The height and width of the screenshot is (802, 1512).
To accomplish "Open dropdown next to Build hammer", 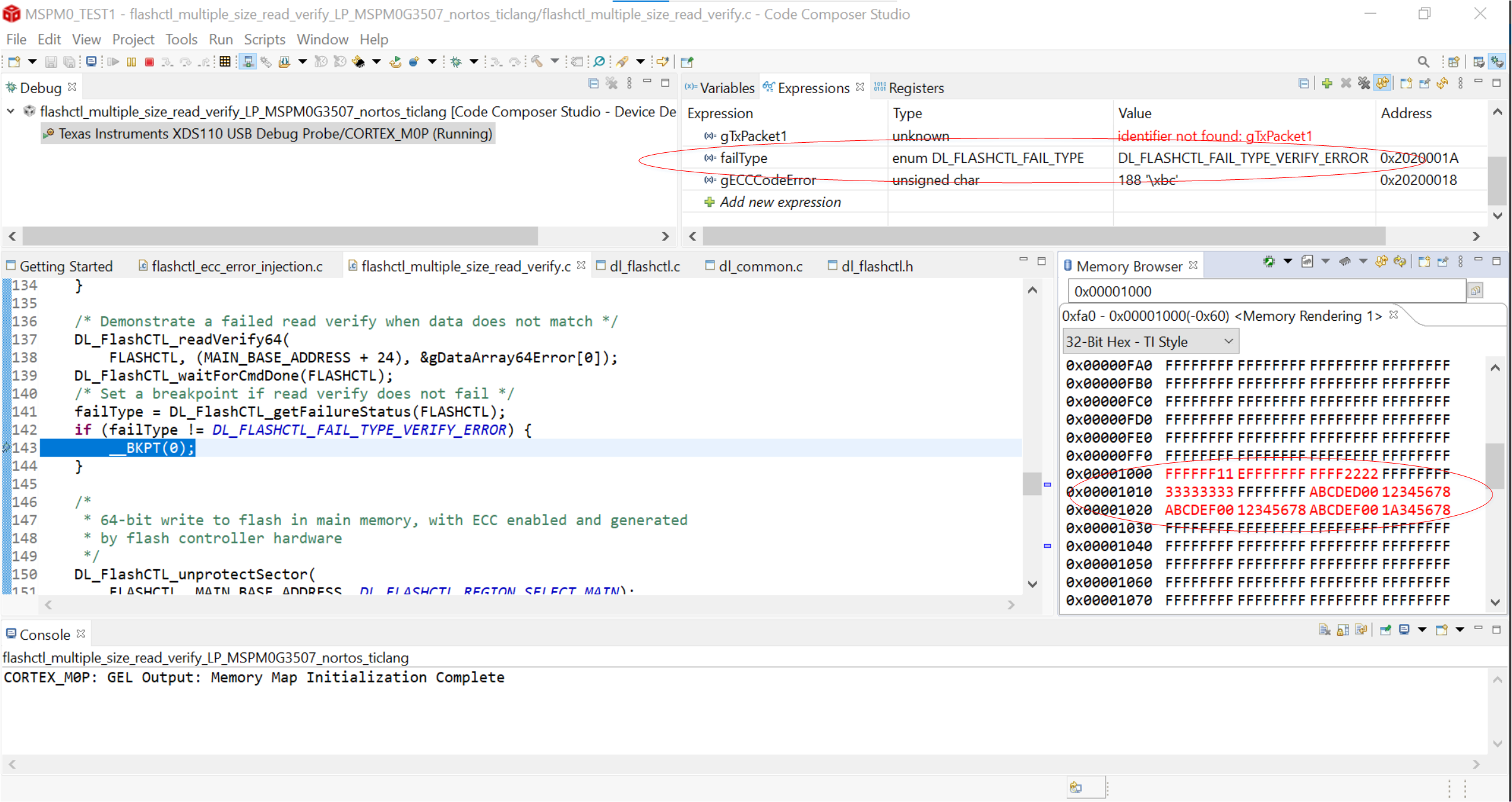I will click(x=554, y=62).
